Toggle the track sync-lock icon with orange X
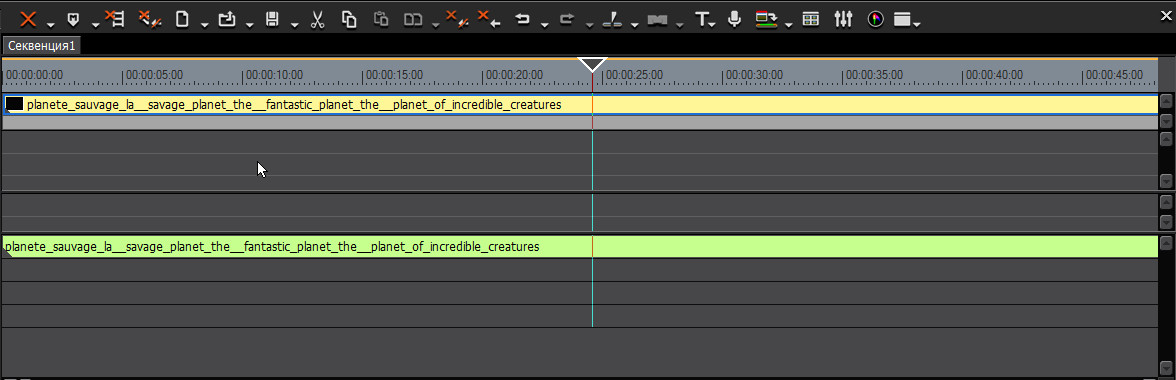 coord(114,19)
